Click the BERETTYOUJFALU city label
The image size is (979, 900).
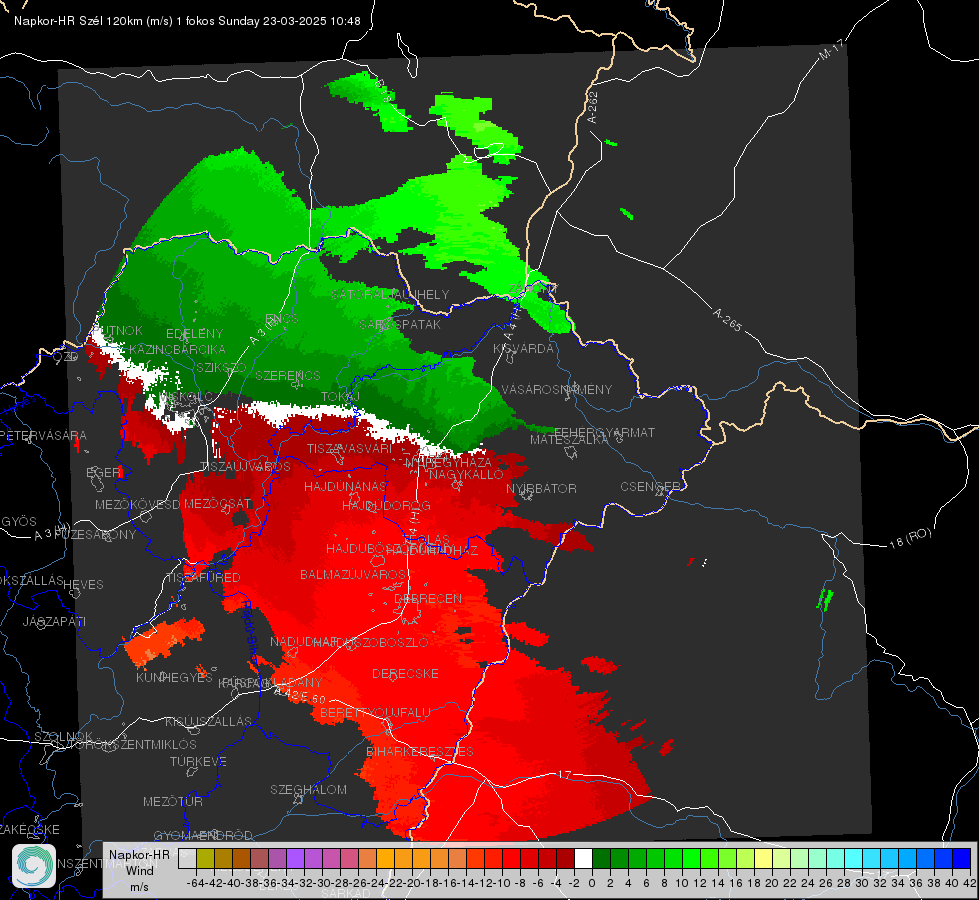pyautogui.click(x=375, y=712)
